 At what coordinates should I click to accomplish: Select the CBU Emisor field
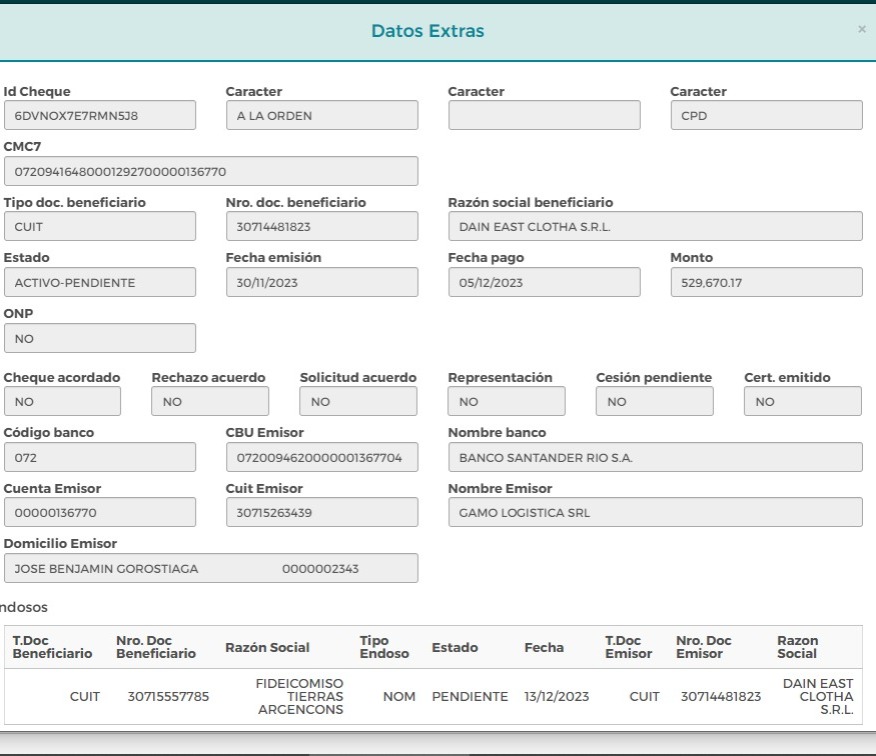pos(322,457)
